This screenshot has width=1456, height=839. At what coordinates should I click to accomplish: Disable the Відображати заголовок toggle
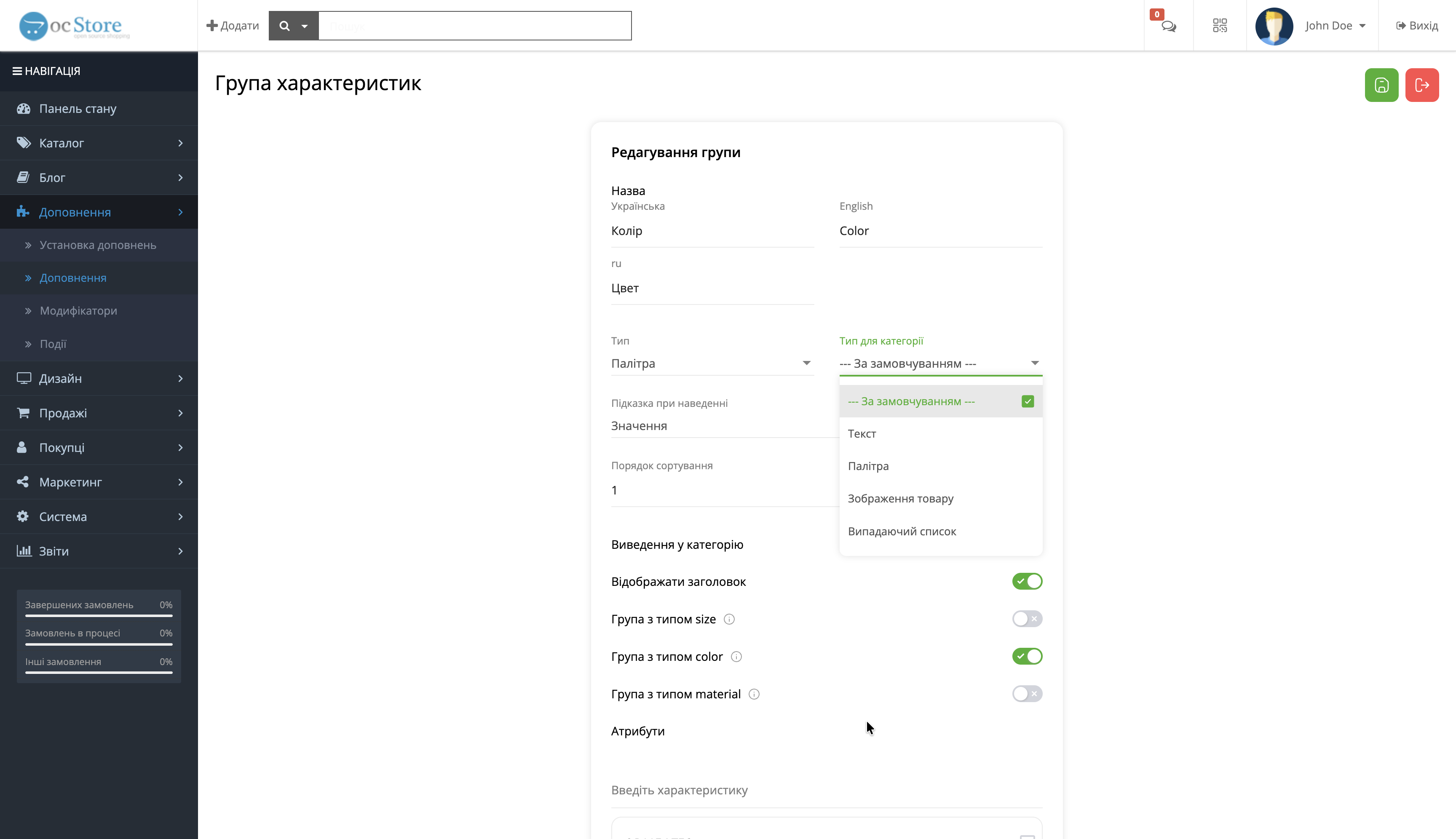coord(1027,581)
